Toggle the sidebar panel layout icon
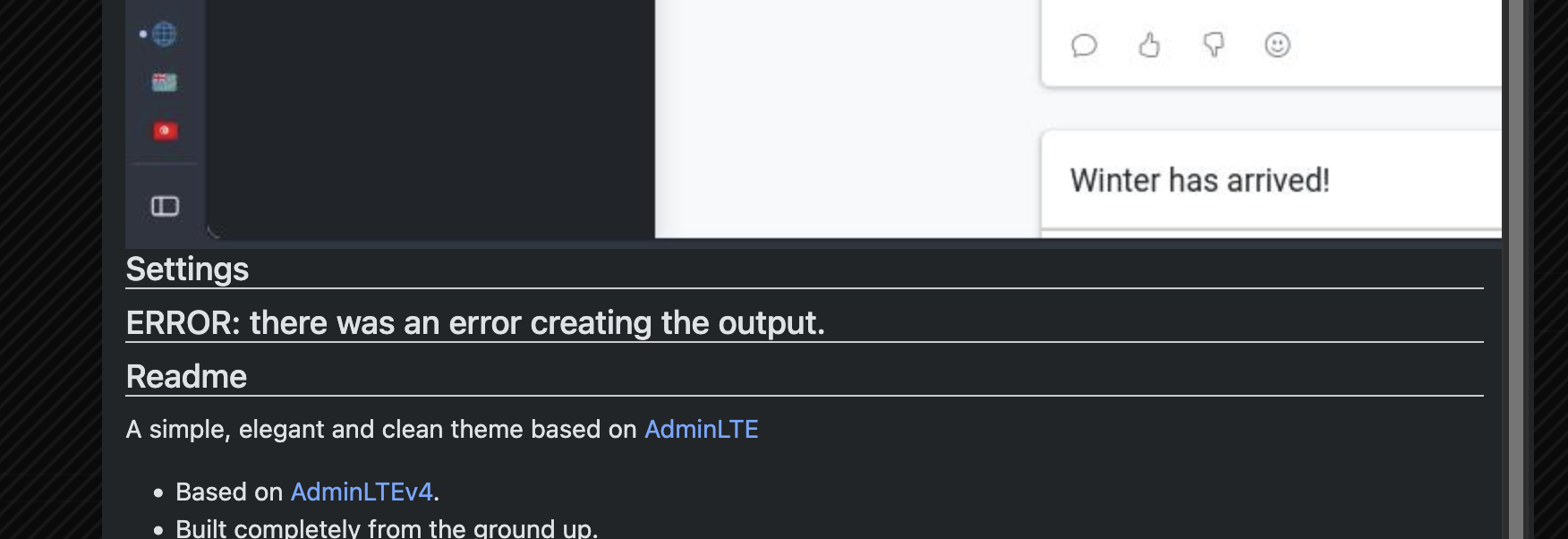 (x=165, y=207)
